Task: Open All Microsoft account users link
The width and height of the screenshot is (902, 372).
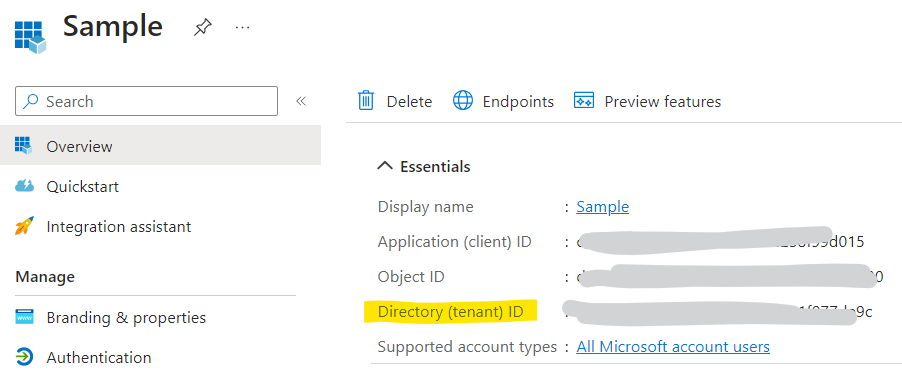Action: point(673,347)
